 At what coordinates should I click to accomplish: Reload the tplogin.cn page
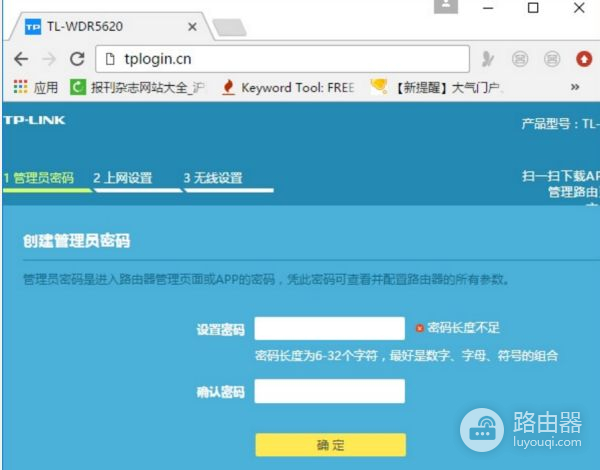(x=77, y=59)
